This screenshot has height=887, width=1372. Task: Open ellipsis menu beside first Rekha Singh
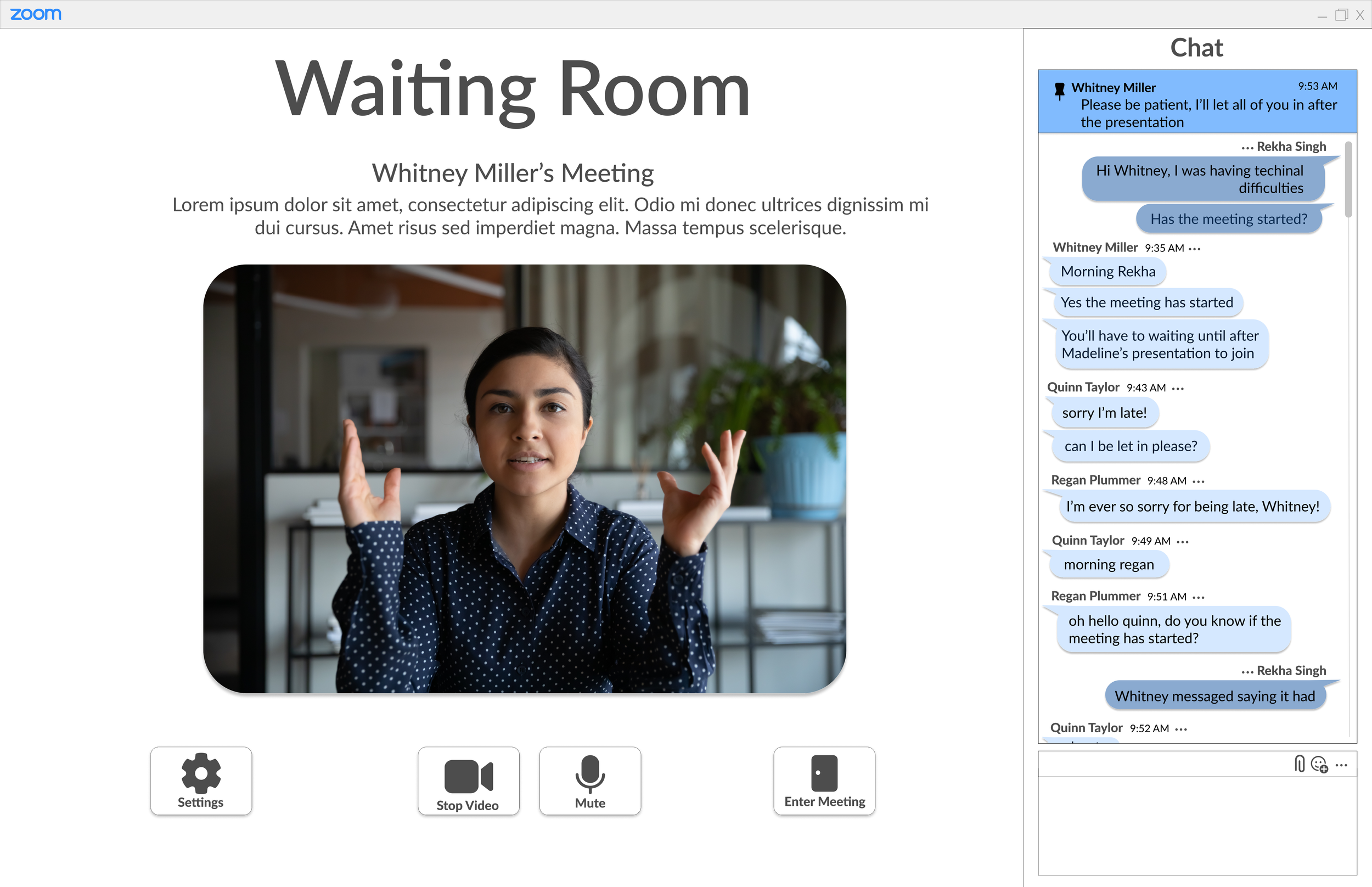coord(1247,148)
